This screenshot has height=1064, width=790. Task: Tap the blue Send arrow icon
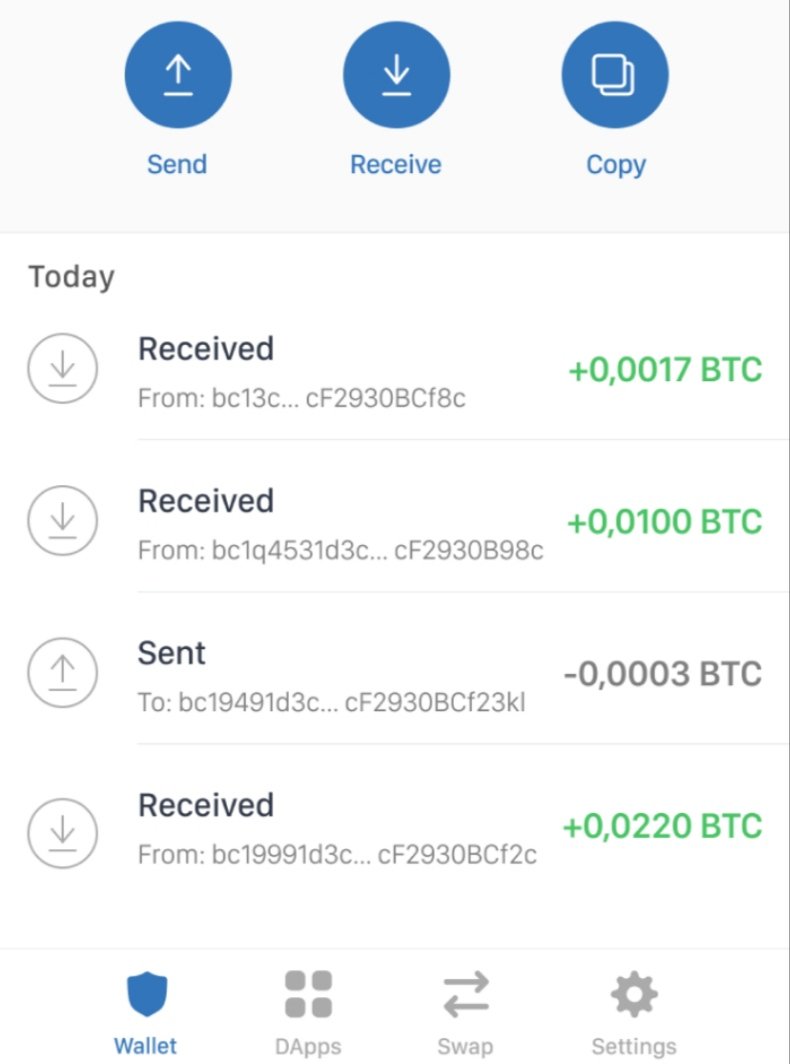point(178,75)
